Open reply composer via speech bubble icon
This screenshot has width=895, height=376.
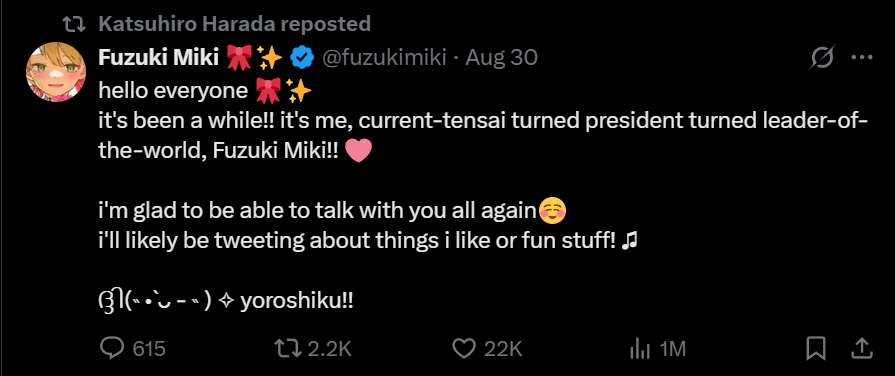tap(112, 348)
